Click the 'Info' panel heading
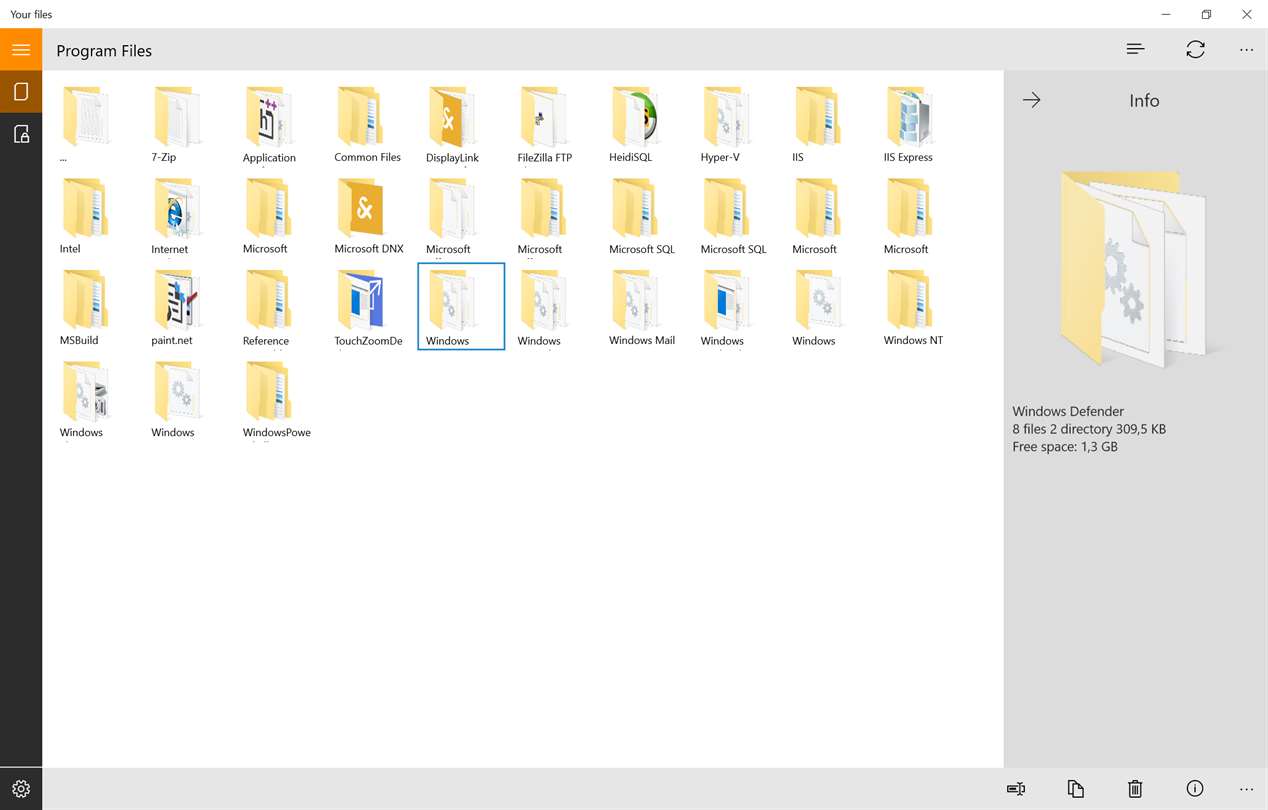The width and height of the screenshot is (1268, 810). [x=1144, y=100]
